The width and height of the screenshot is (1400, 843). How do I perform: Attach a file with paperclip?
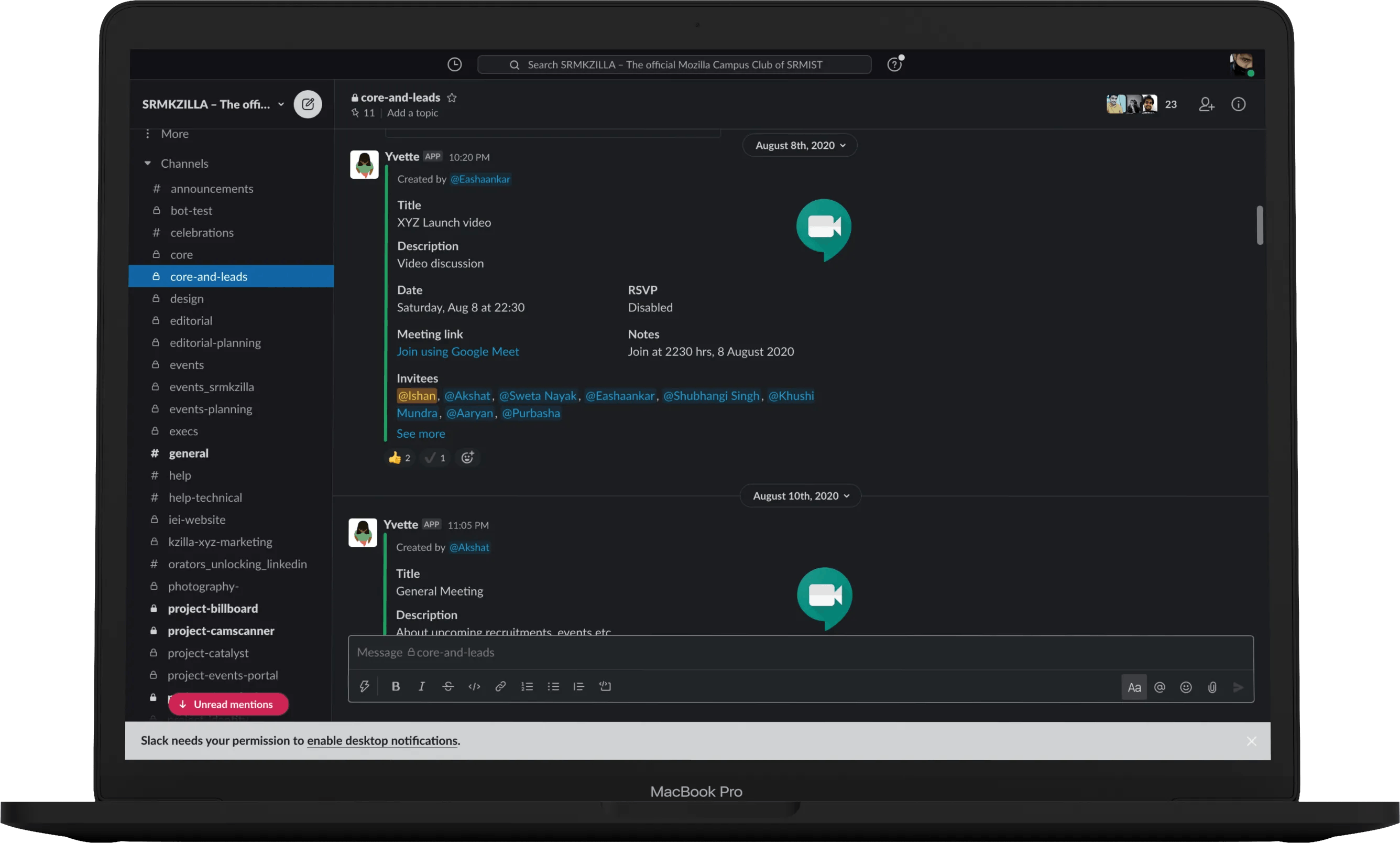[1212, 687]
